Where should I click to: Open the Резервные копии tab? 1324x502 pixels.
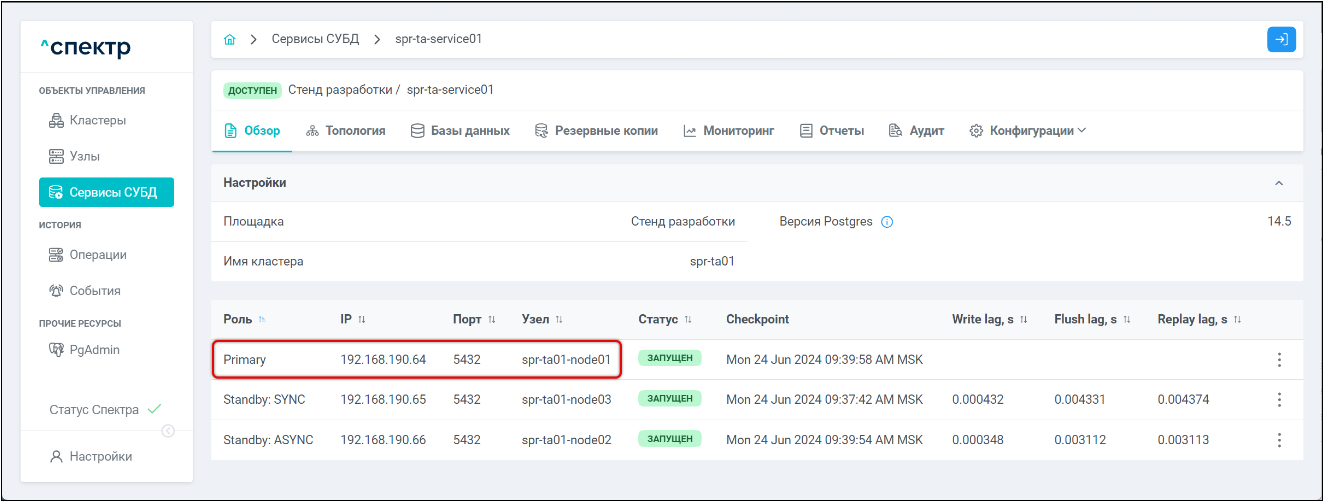click(596, 131)
